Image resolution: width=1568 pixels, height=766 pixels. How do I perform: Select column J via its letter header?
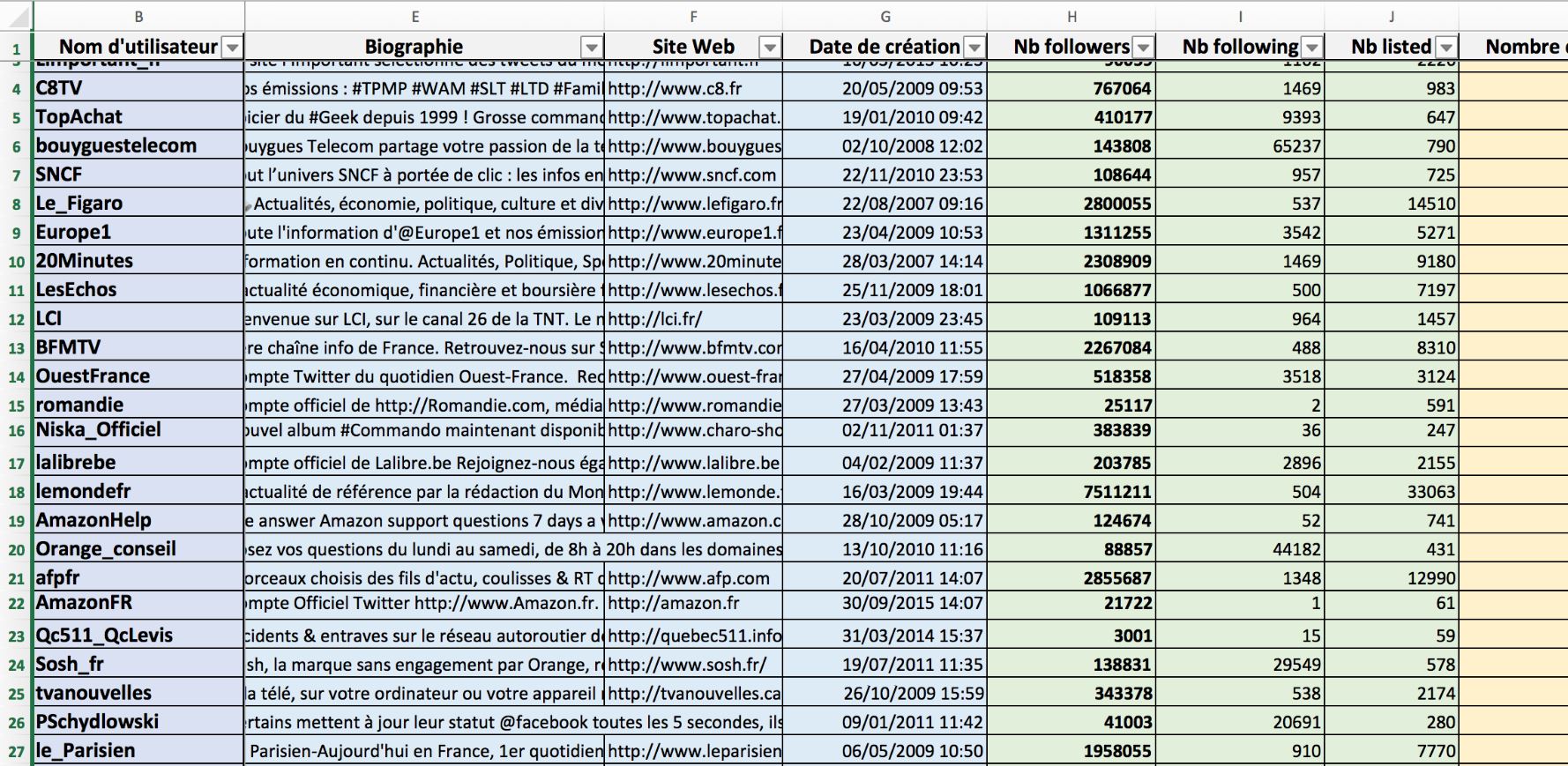pyautogui.click(x=1392, y=17)
